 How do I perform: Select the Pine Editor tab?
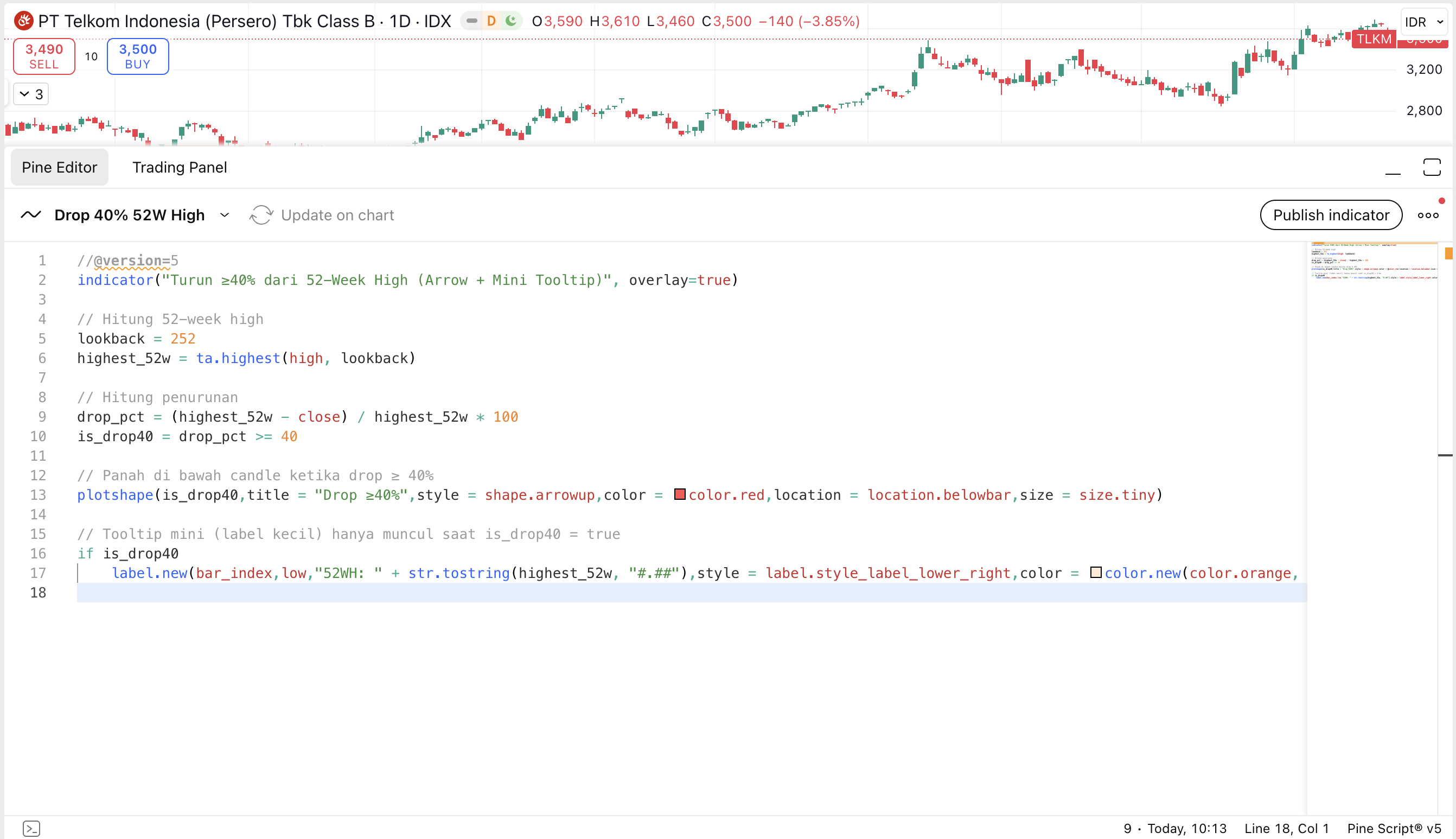[59, 167]
